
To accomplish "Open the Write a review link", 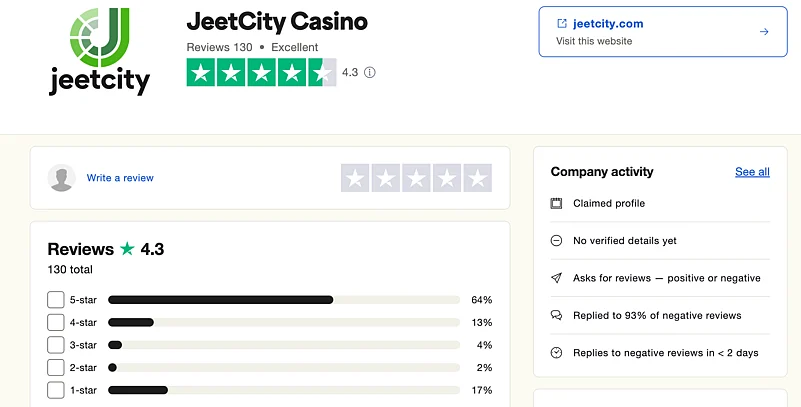I will pyautogui.click(x=120, y=178).
